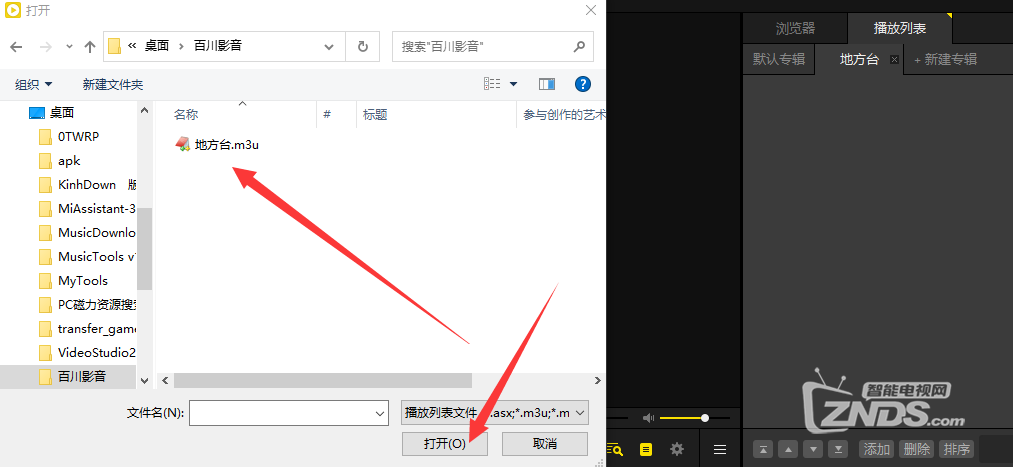This screenshot has height=467, width=1013.
Task: Mute audio with the speaker icon
Action: 648,417
